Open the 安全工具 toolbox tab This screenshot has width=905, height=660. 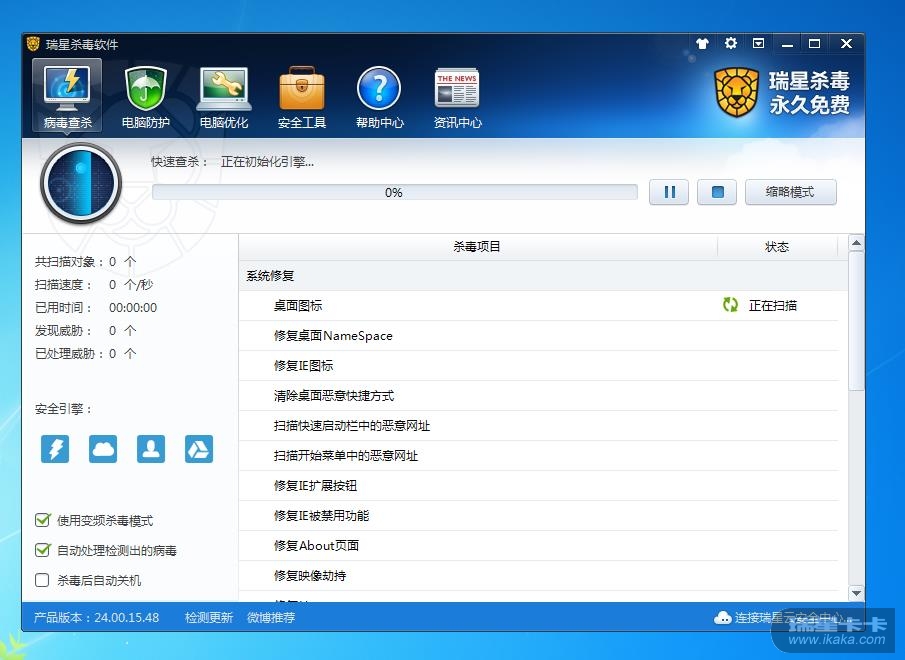302,96
